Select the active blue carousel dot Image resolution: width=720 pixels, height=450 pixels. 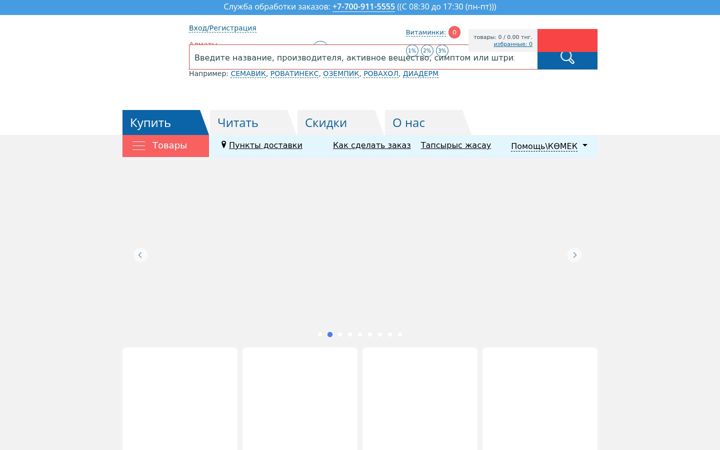pos(330,334)
